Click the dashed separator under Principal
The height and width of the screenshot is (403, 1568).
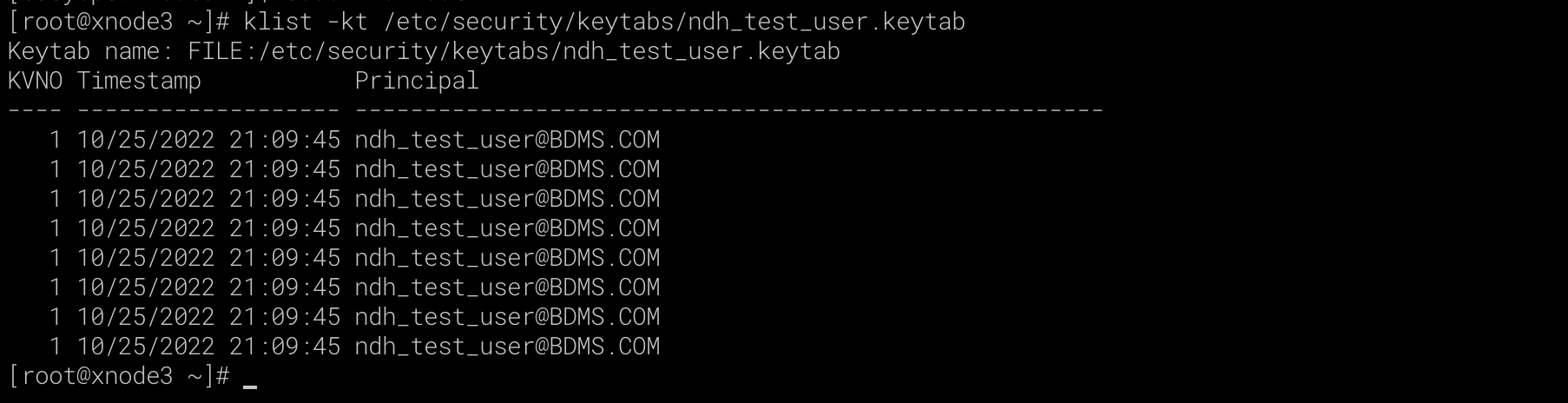point(729,110)
